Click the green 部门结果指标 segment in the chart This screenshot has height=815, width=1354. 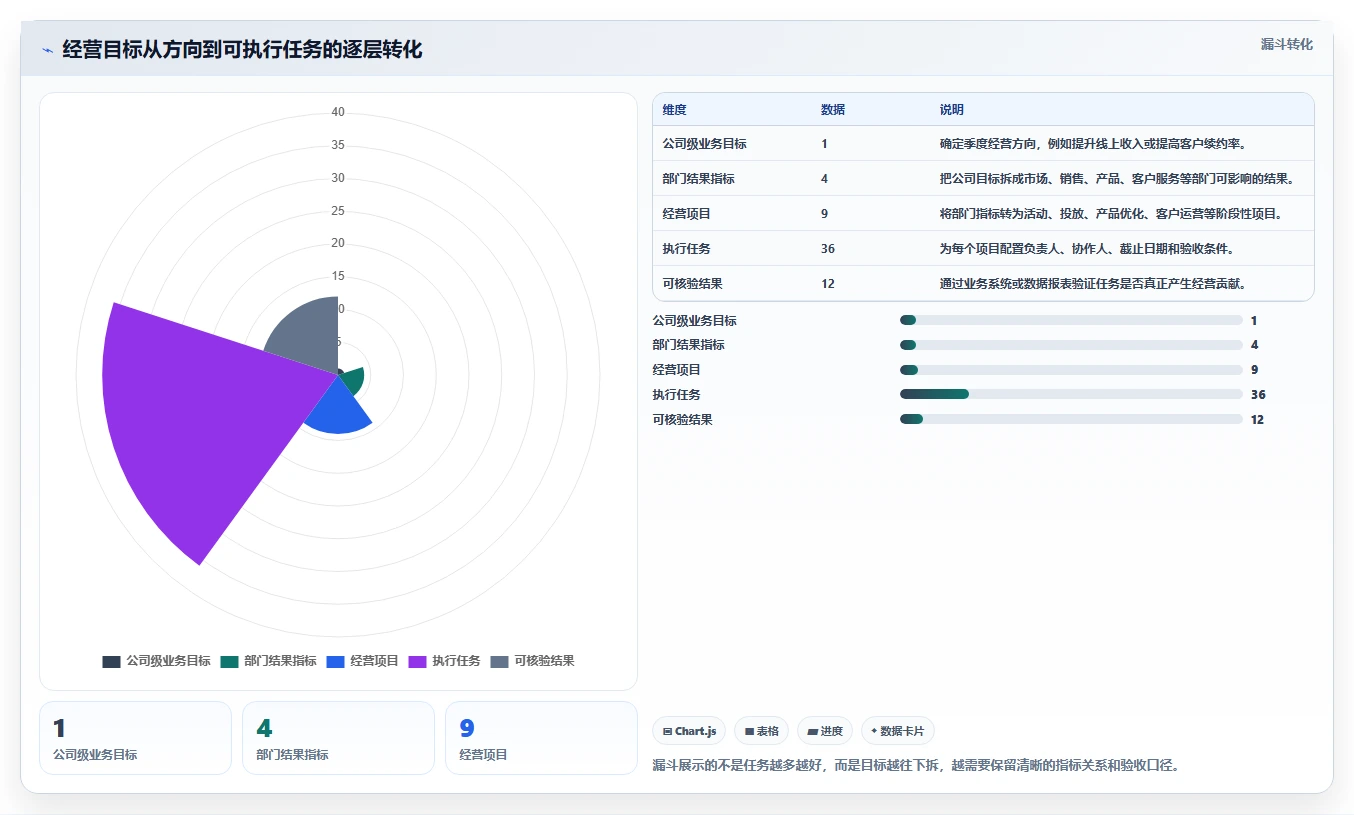tap(353, 382)
